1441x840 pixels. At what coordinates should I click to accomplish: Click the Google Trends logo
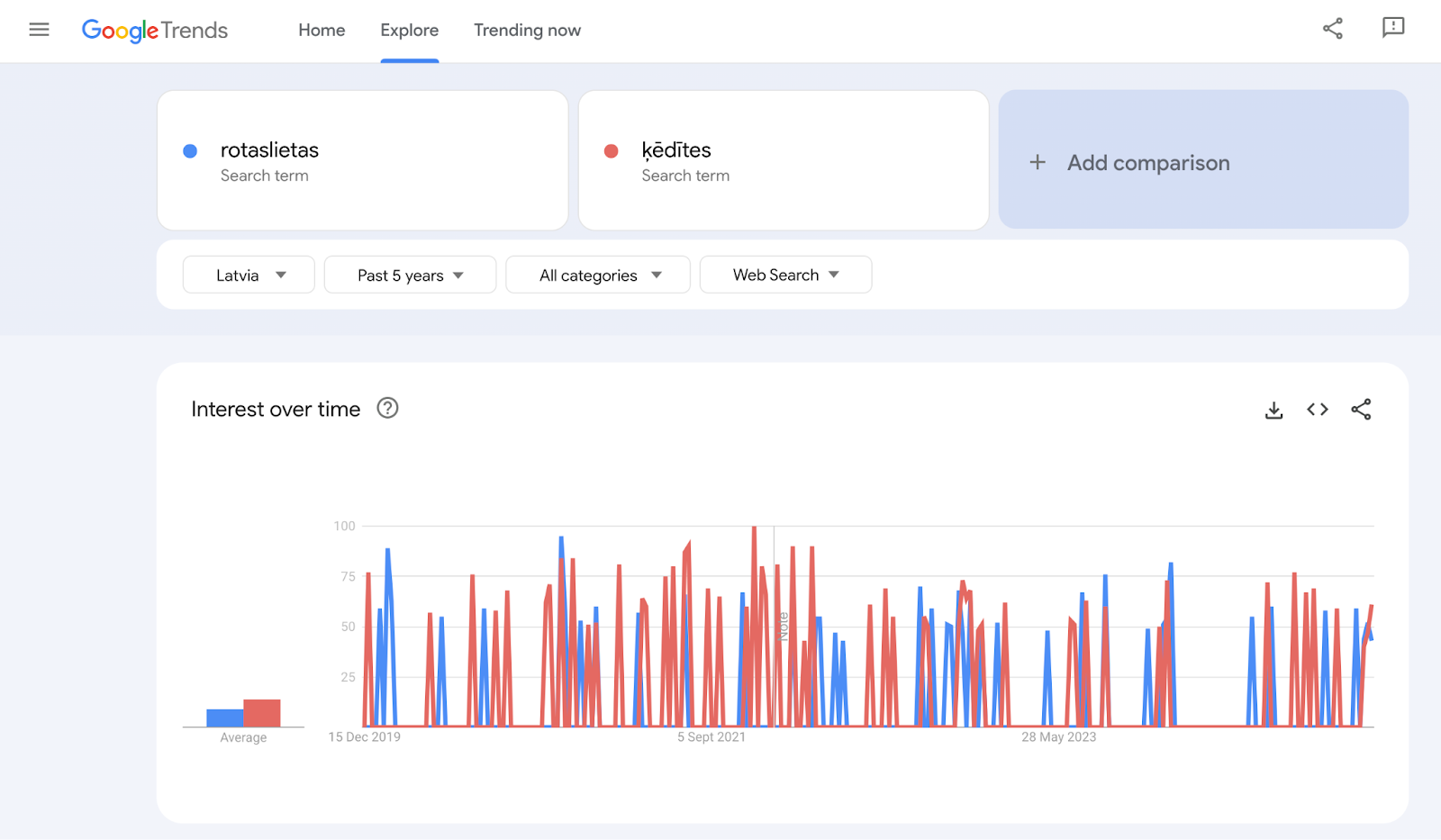[x=155, y=31]
